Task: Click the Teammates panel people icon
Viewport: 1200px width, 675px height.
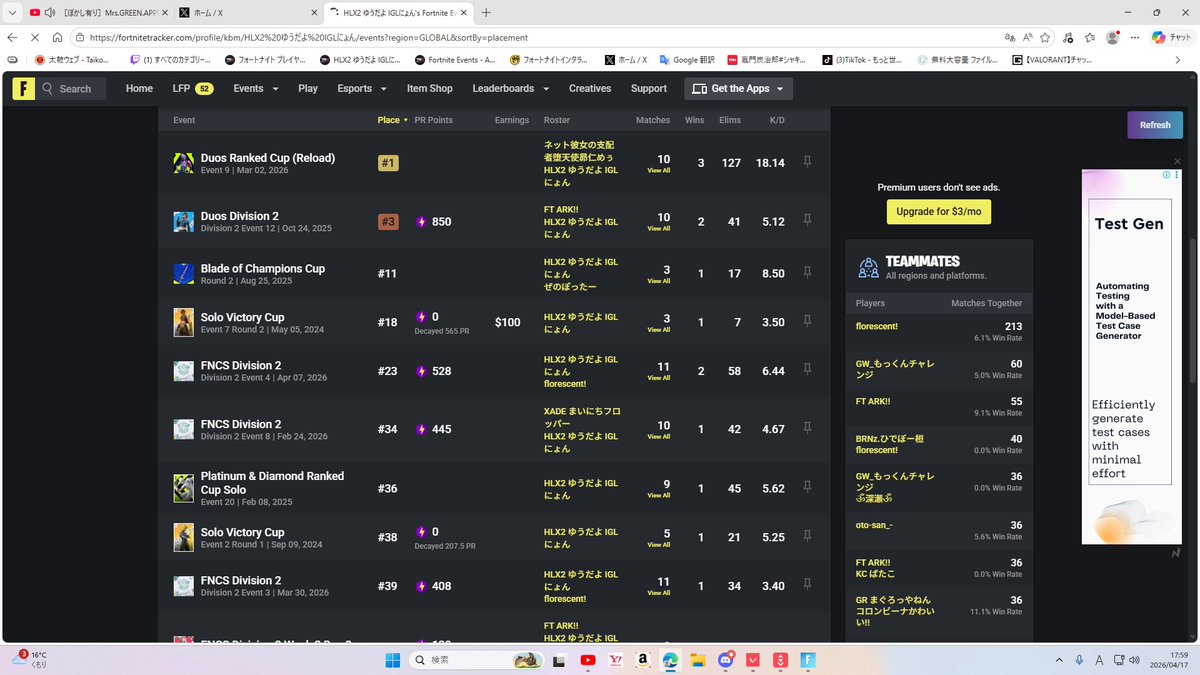Action: pos(868,267)
